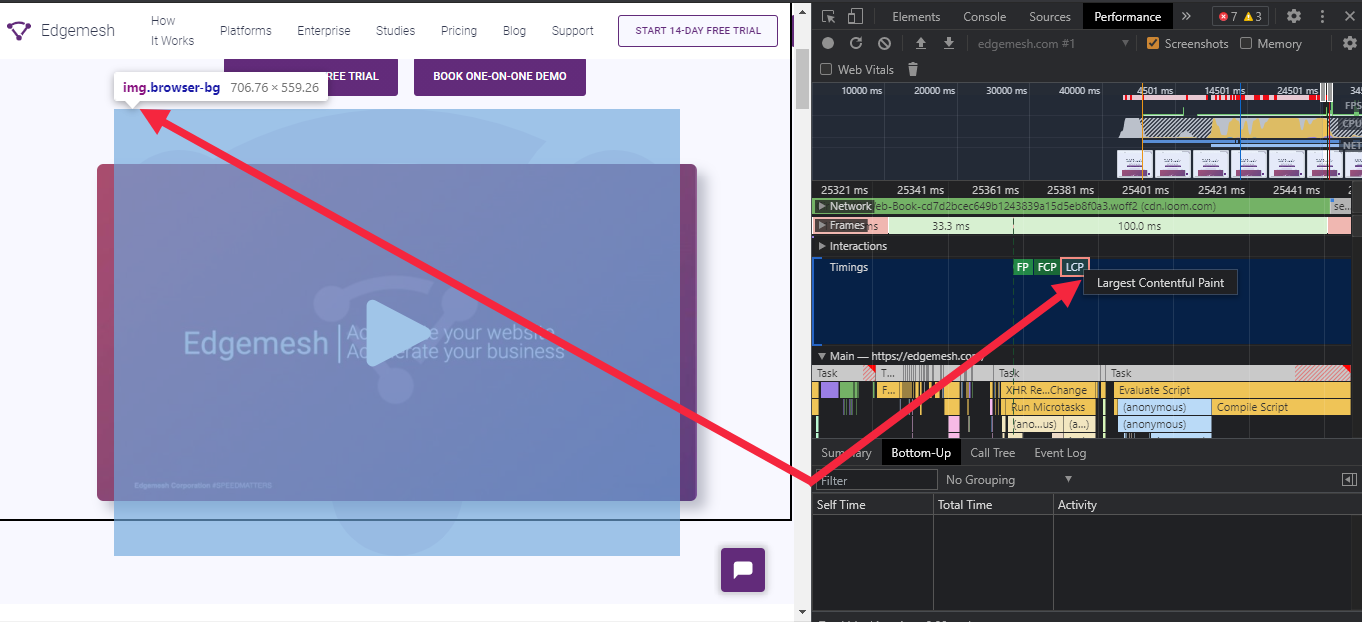
Task: Select the Run Microtasks flame bar
Action: coord(1048,407)
